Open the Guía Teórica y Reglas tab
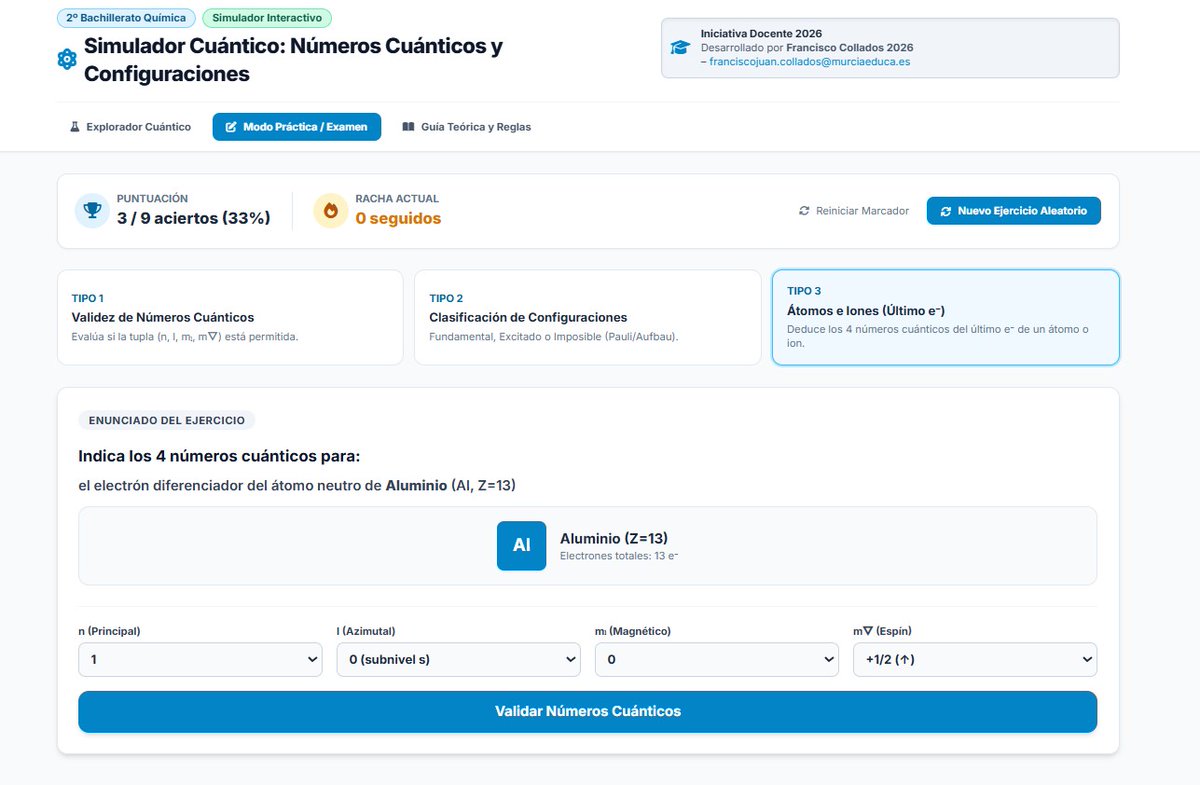Viewport: 1200px width, 785px height. coord(467,127)
